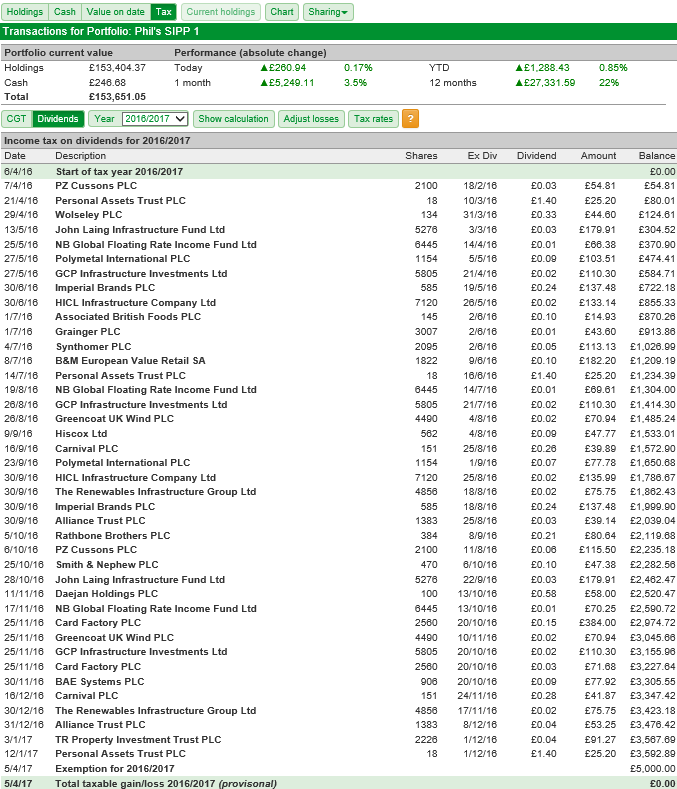This screenshot has height=789, width=677.
Task: Click YTD change £1,288.43
Action: 543,67
